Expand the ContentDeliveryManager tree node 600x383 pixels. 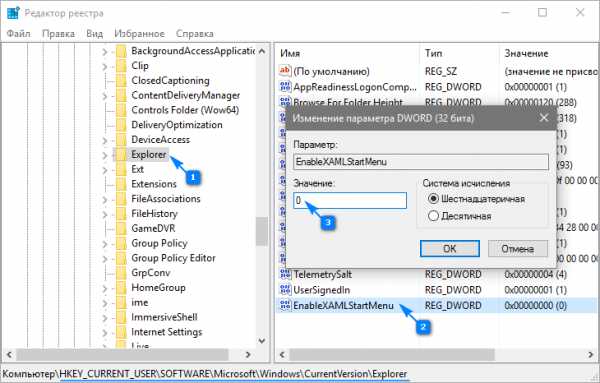click(104, 96)
